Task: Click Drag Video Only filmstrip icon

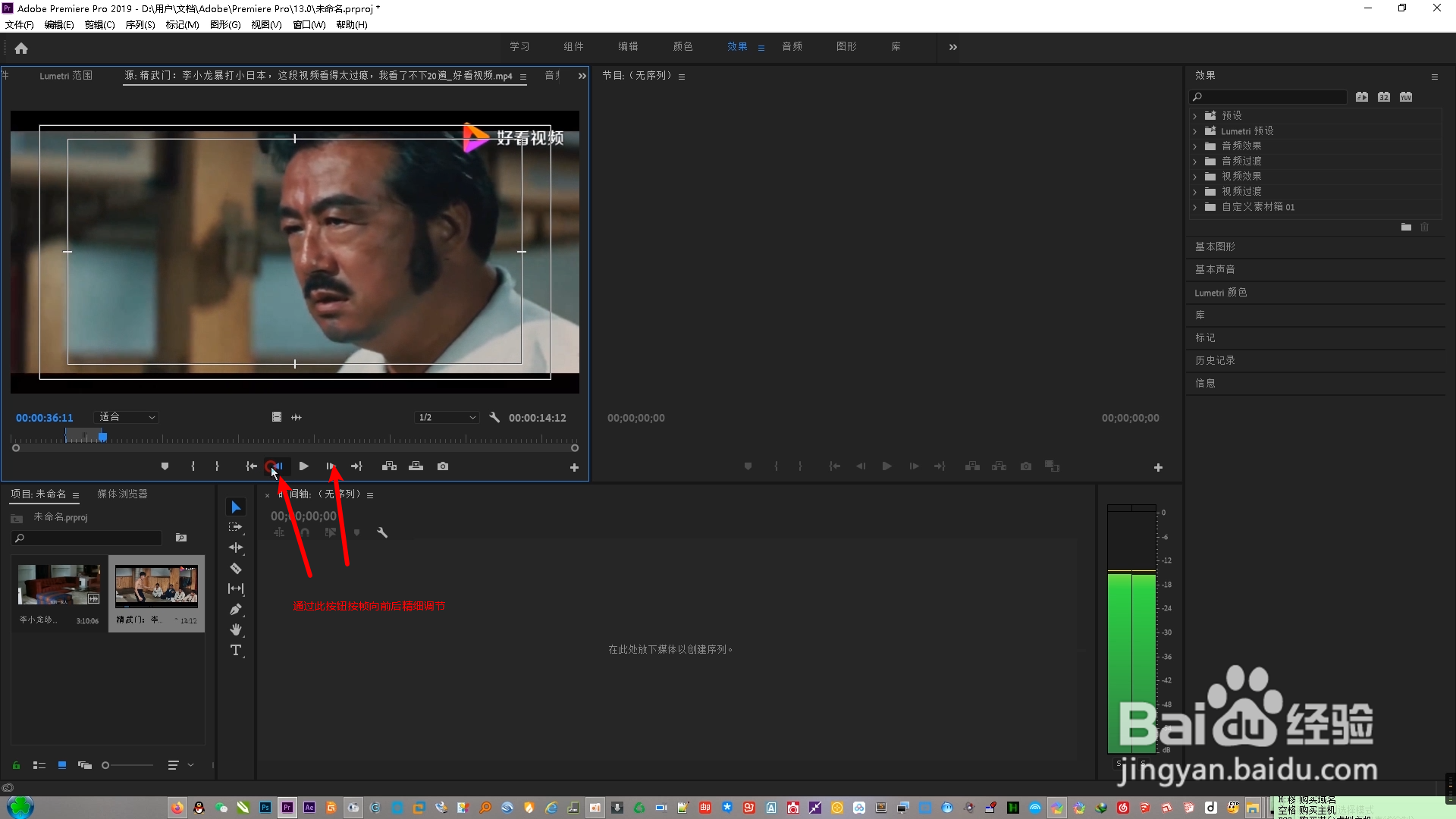Action: tap(277, 417)
